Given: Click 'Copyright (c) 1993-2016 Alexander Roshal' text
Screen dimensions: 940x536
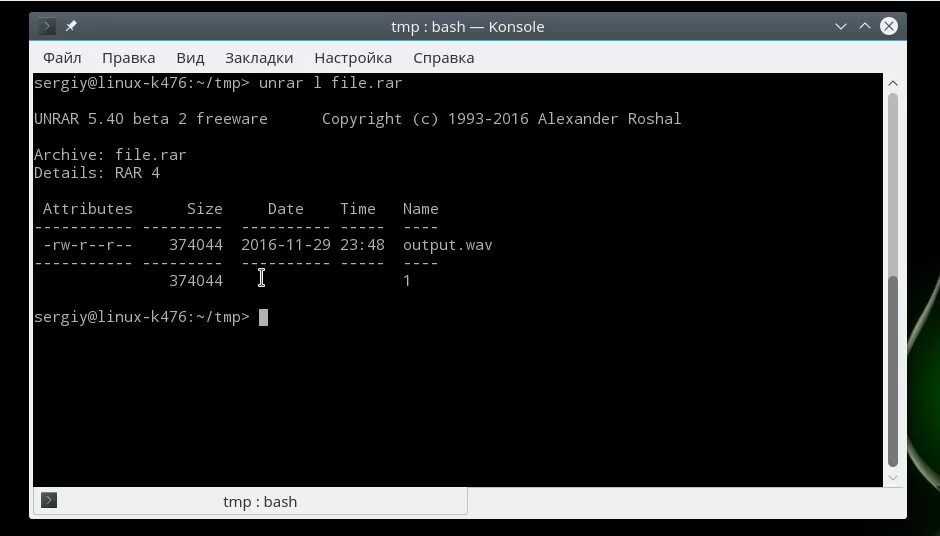Looking at the screenshot, I should (x=501, y=119).
